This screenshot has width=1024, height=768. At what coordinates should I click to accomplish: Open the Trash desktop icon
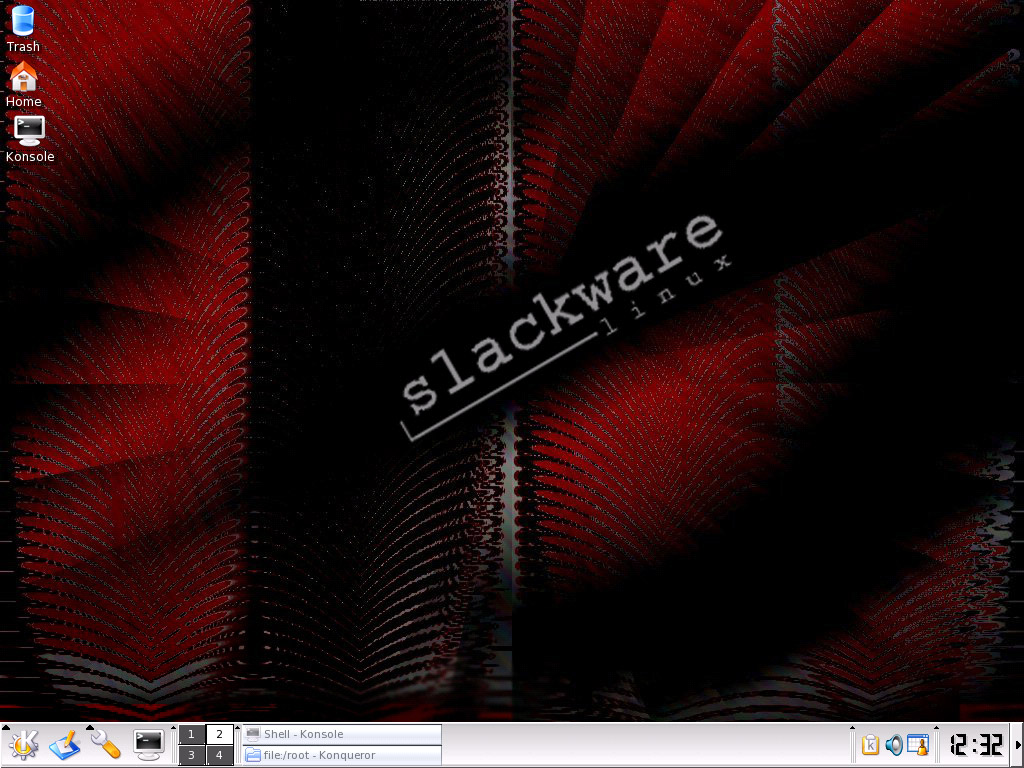coord(23,29)
